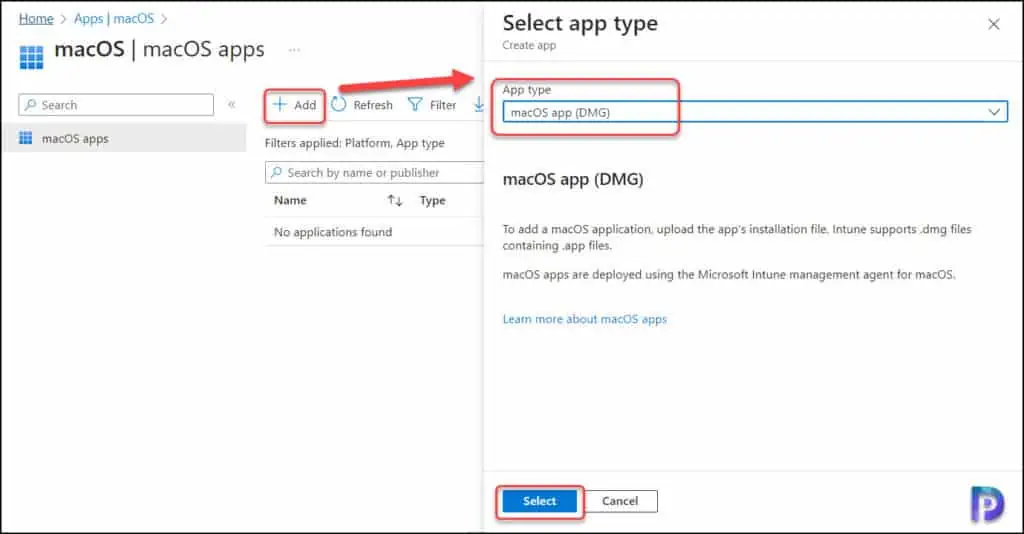Click the circular Refresh icon
The width and height of the screenshot is (1024, 534).
[338, 104]
